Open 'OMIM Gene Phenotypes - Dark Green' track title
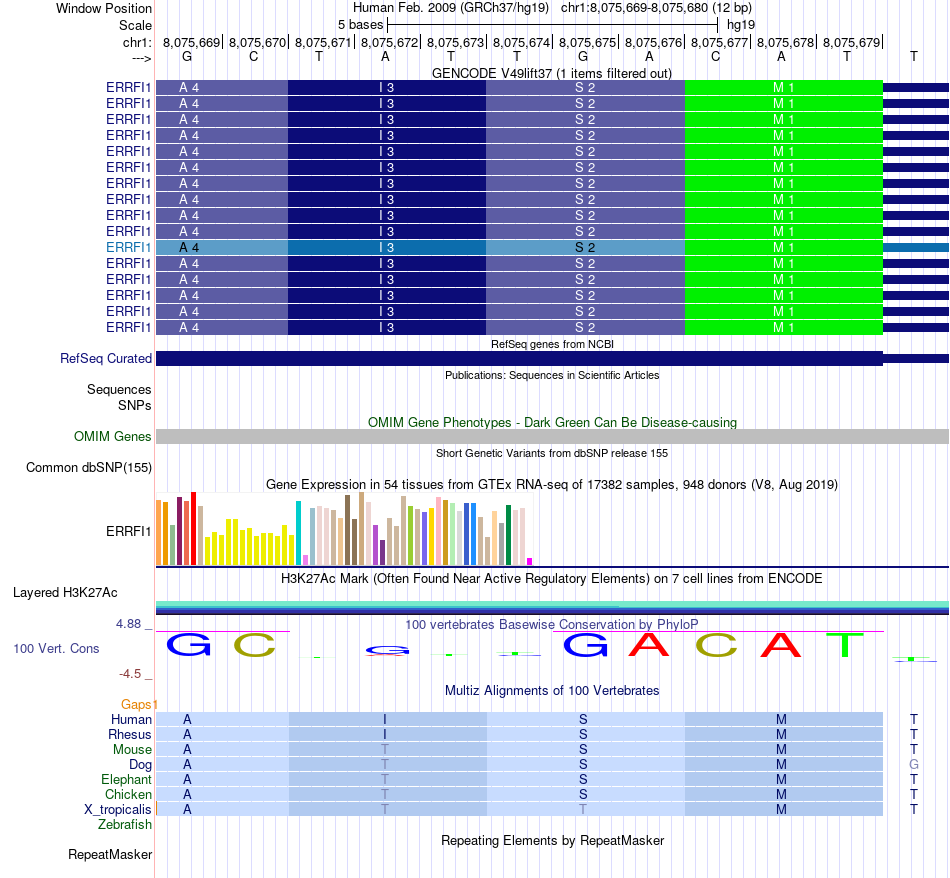This screenshot has height=878, width=950. 552,422
